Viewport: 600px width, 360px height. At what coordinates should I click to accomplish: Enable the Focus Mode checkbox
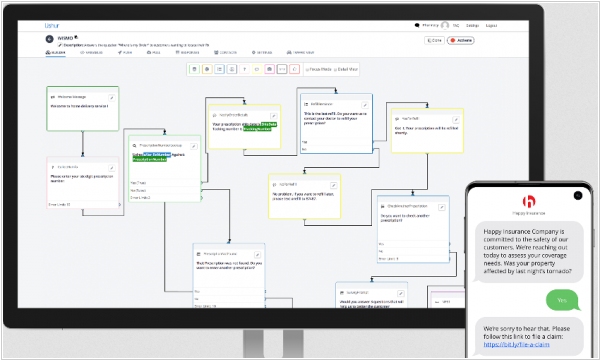(307, 70)
